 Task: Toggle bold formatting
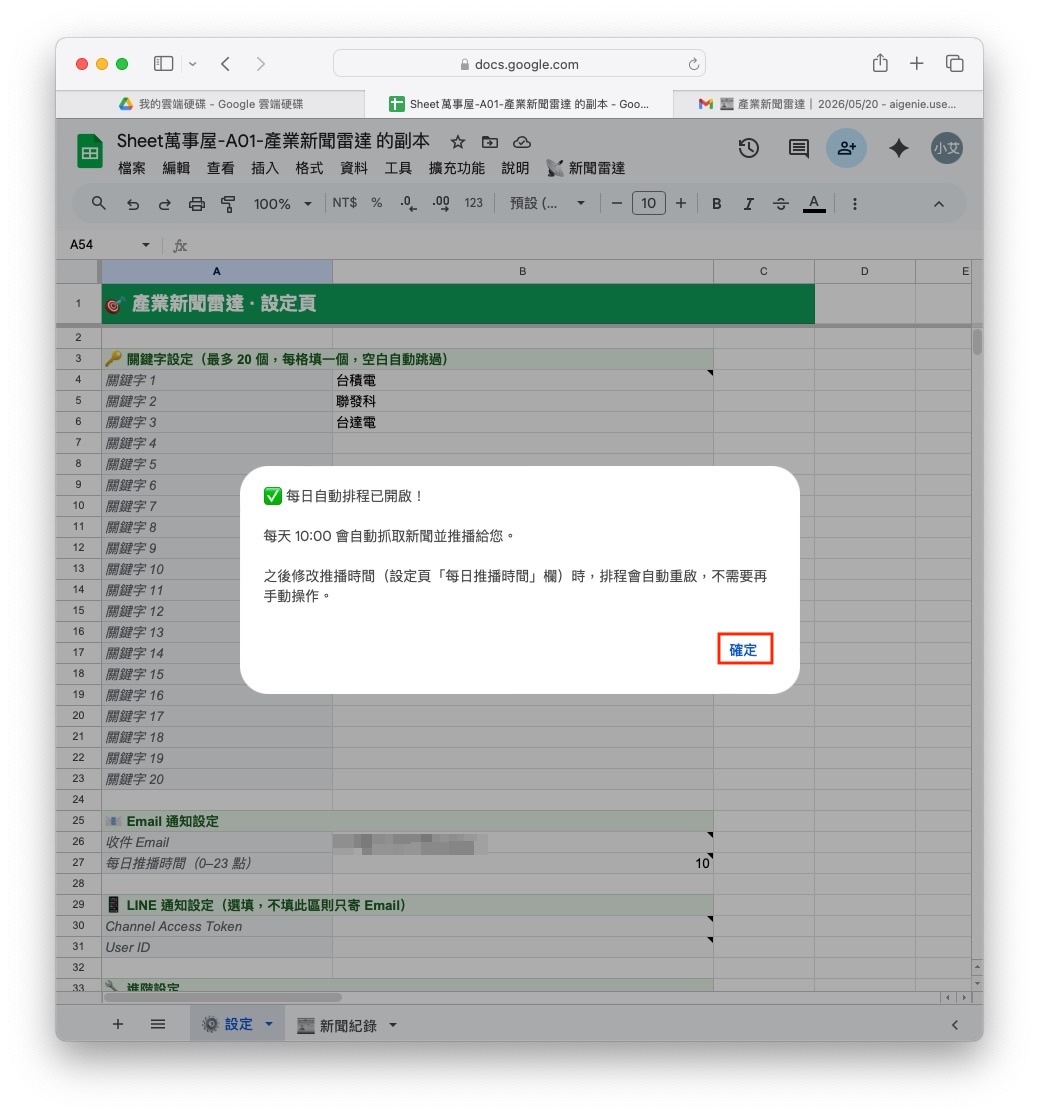[717, 204]
